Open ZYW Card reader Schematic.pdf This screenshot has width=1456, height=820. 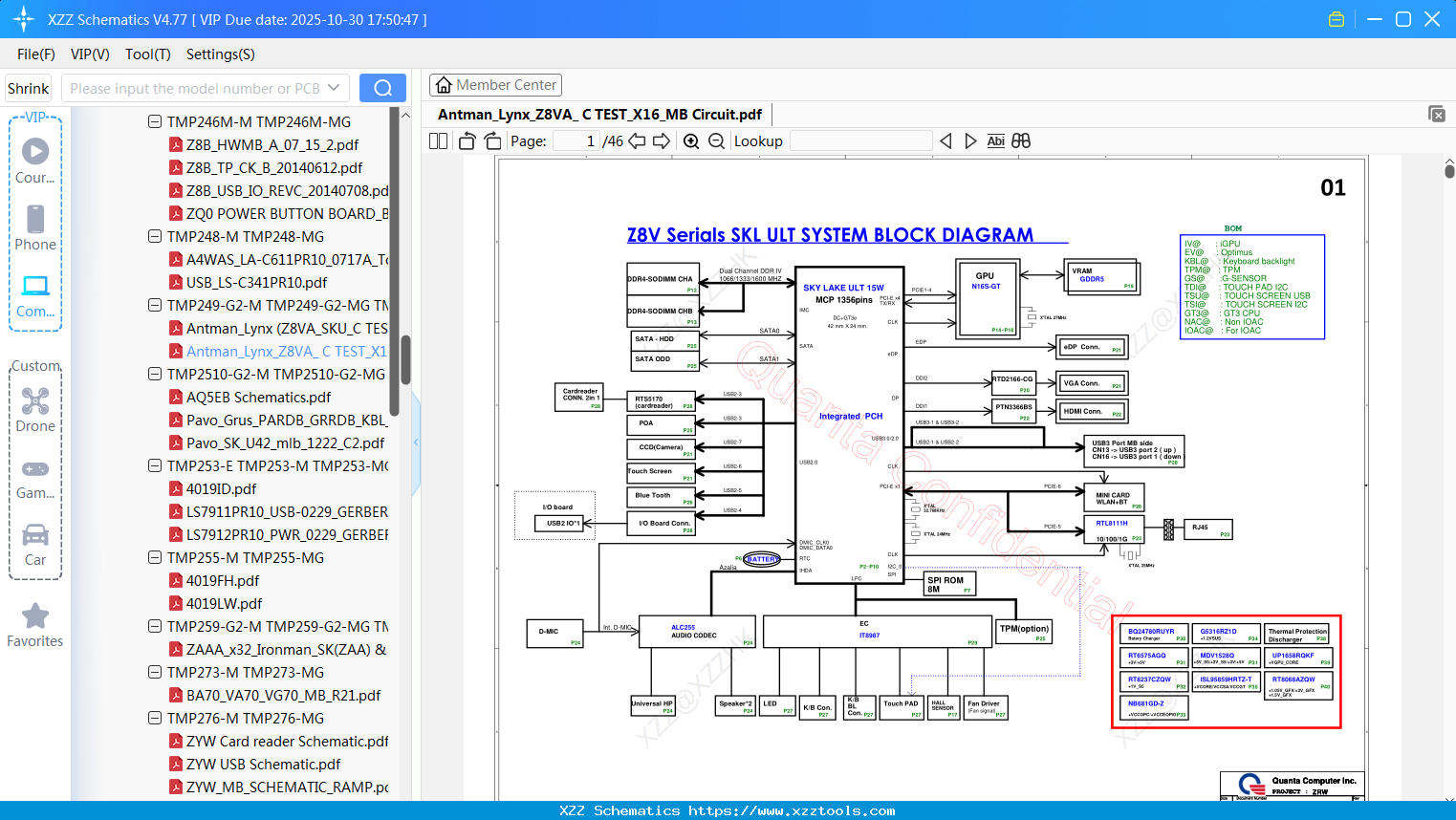point(287,741)
